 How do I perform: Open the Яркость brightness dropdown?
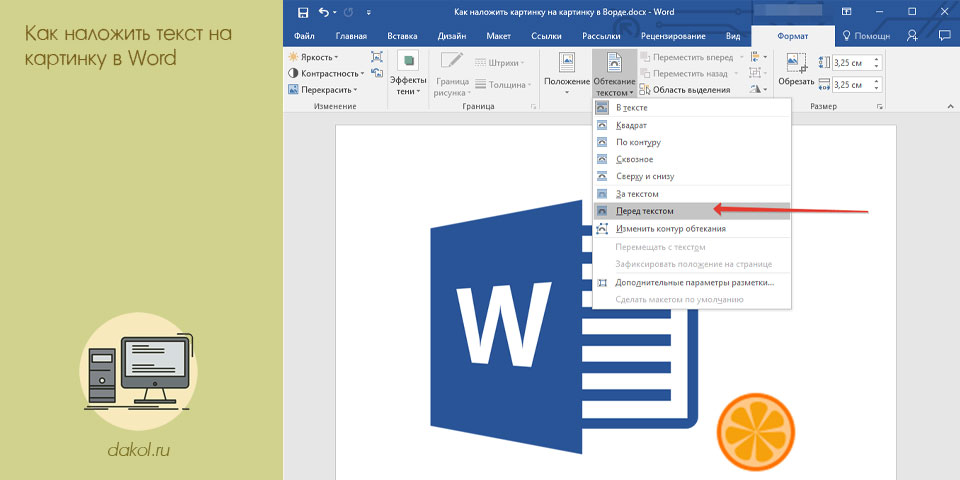[313, 57]
